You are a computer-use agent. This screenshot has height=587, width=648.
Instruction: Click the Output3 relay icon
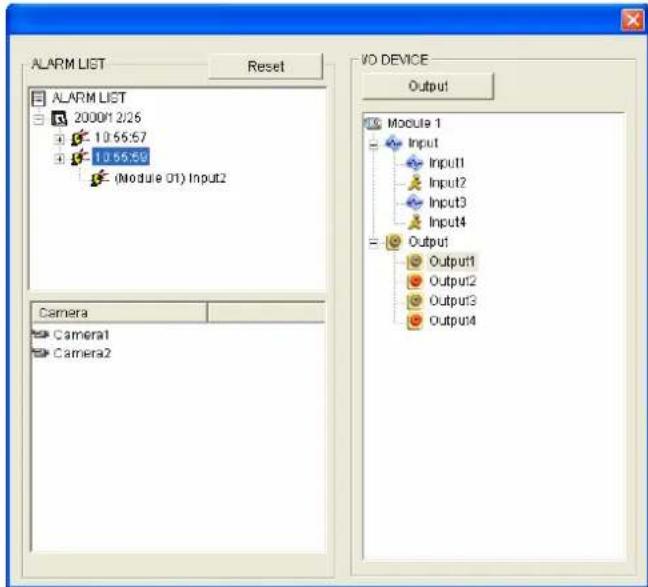point(415,301)
